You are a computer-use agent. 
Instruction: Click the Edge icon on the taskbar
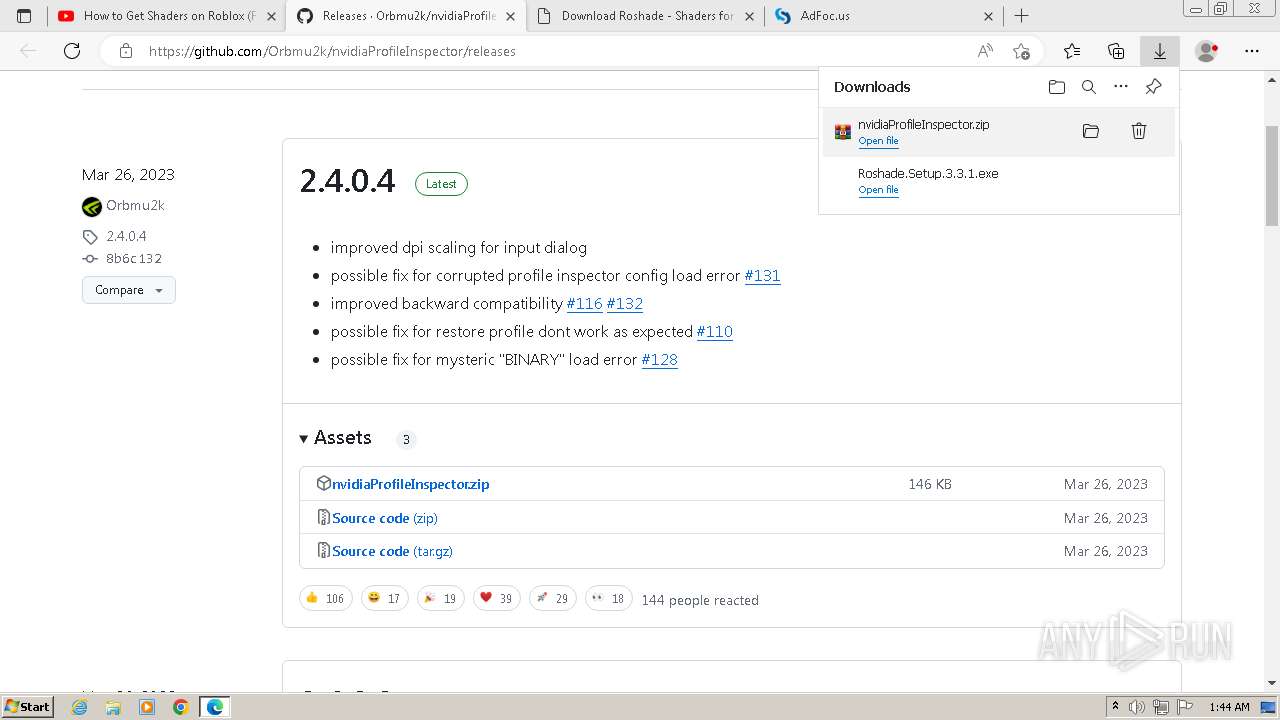point(215,707)
